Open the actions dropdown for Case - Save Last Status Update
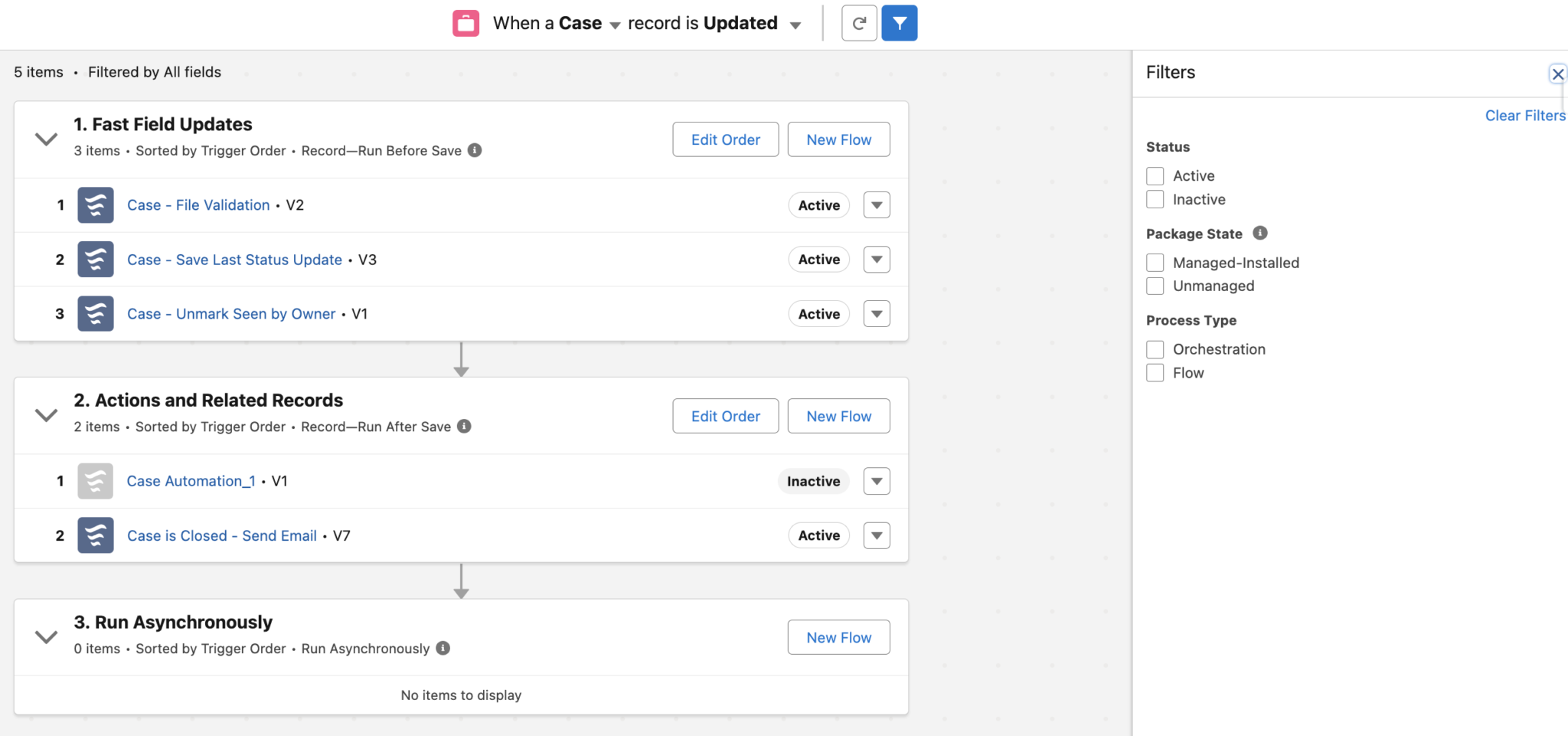The height and width of the screenshot is (736, 1568). click(876, 259)
